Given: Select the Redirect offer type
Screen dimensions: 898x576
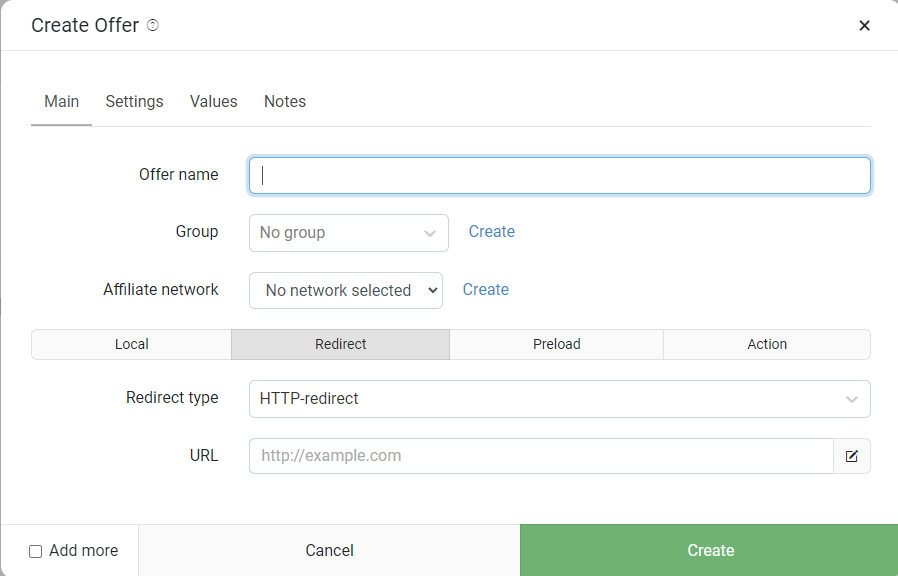Looking at the screenshot, I should pos(340,344).
